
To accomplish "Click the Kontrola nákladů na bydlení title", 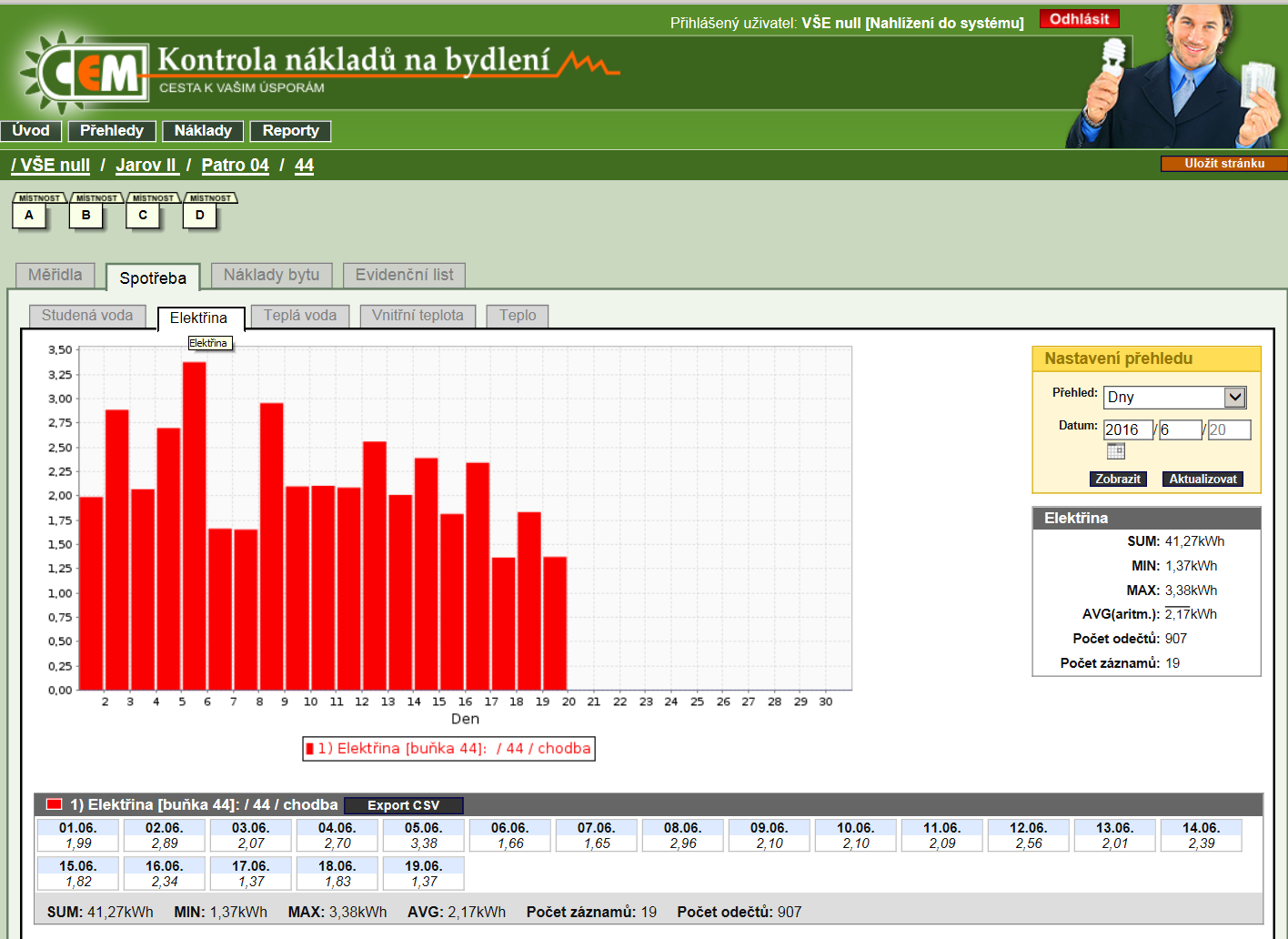I will tap(354, 60).
